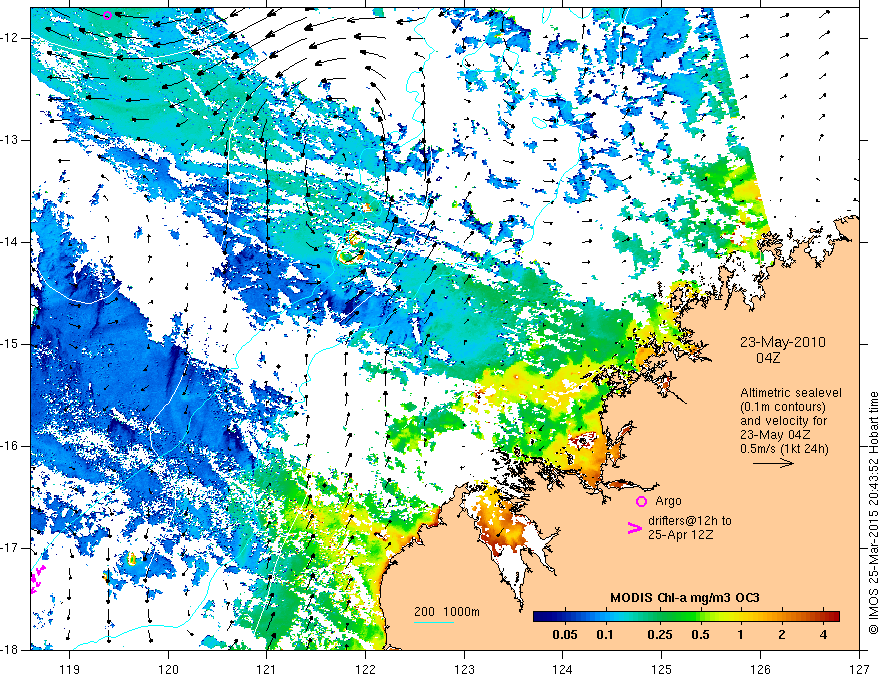The width and height of the screenshot is (880, 680).
Task: Select the 'MODIS Chl-a mg/m3 OC3' colorbar title
Action: (685, 598)
